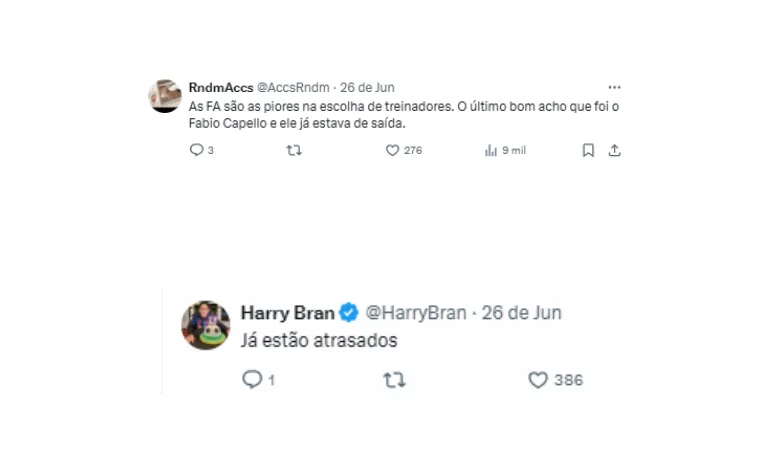Viewport: 768px width, 474px height.
Task: Click the Harry Bran display name
Action: 287,313
